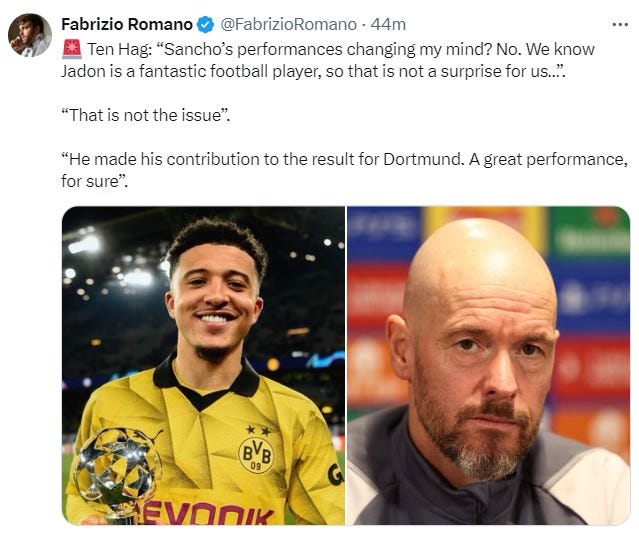Click the closing "for sure" text line

pos(95,182)
